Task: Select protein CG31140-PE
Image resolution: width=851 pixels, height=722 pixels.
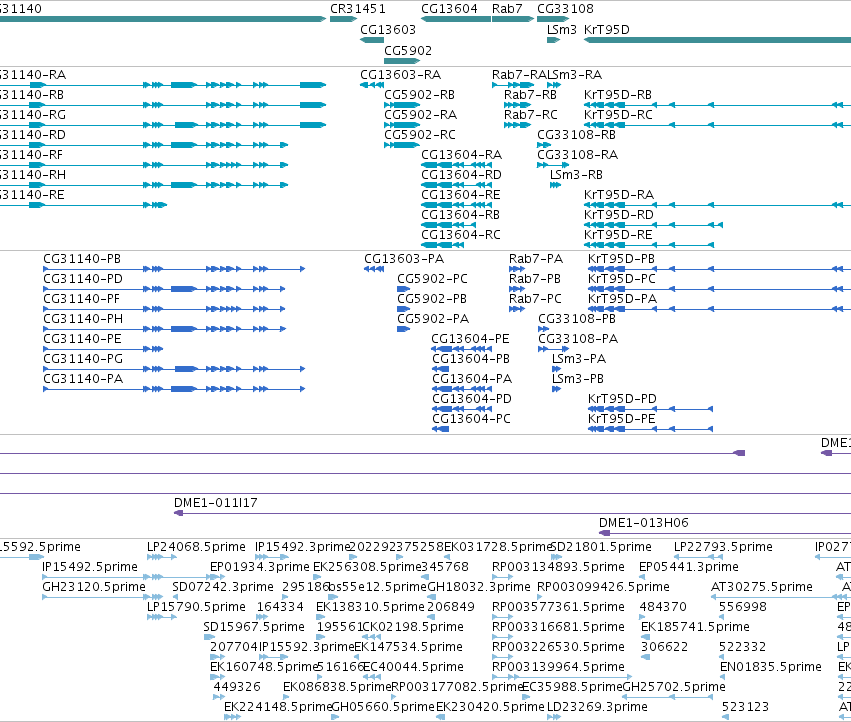Action: pos(82,339)
